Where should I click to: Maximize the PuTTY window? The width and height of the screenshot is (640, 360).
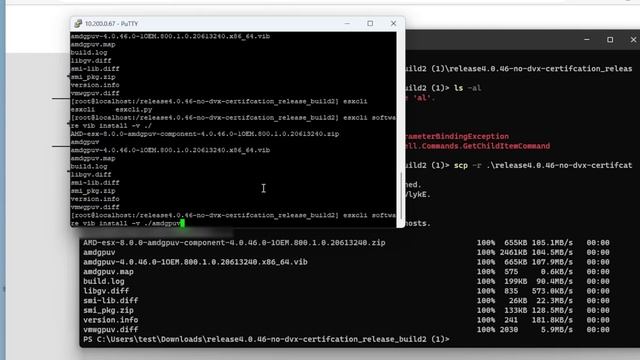370,24
